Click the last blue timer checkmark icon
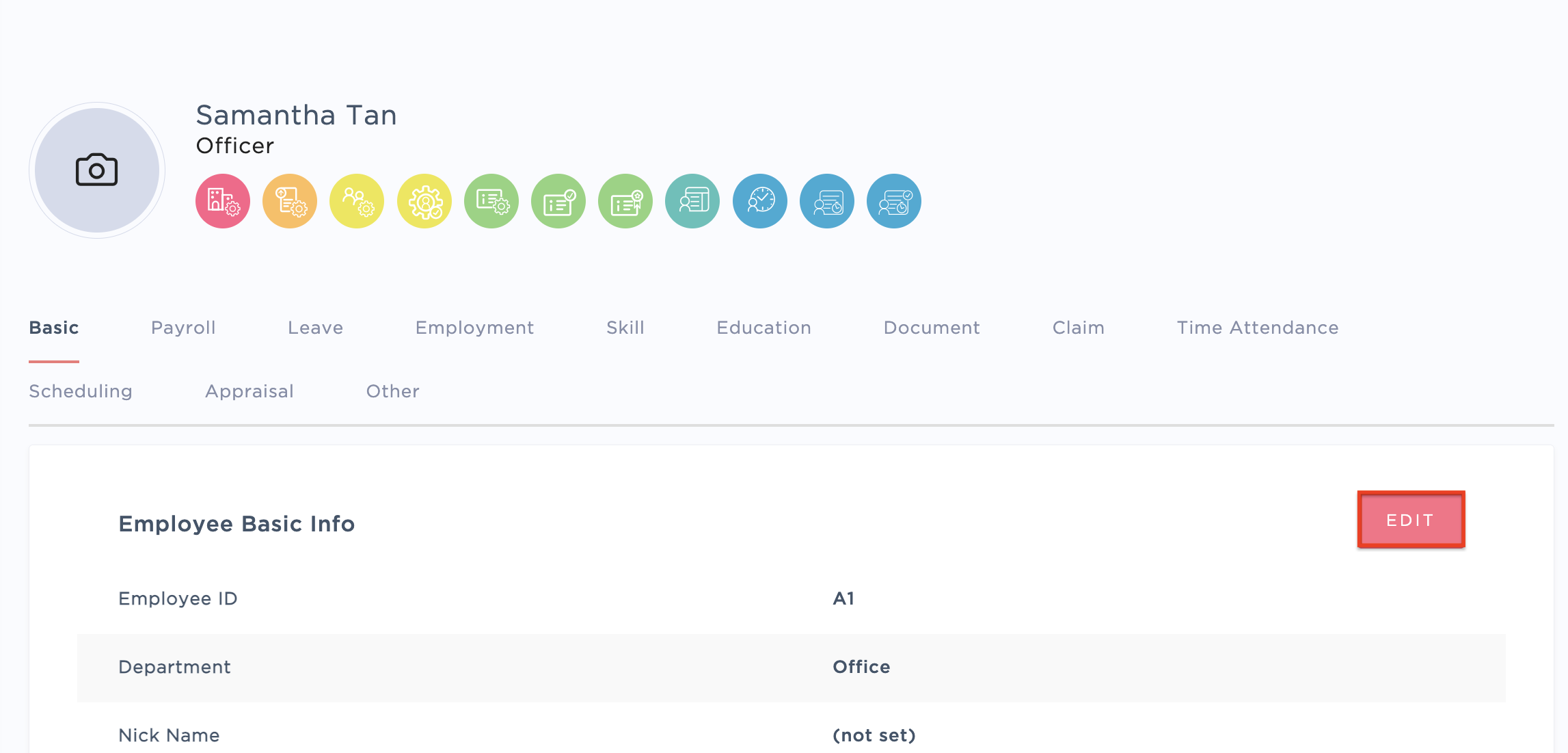1568x753 pixels. coord(894,201)
